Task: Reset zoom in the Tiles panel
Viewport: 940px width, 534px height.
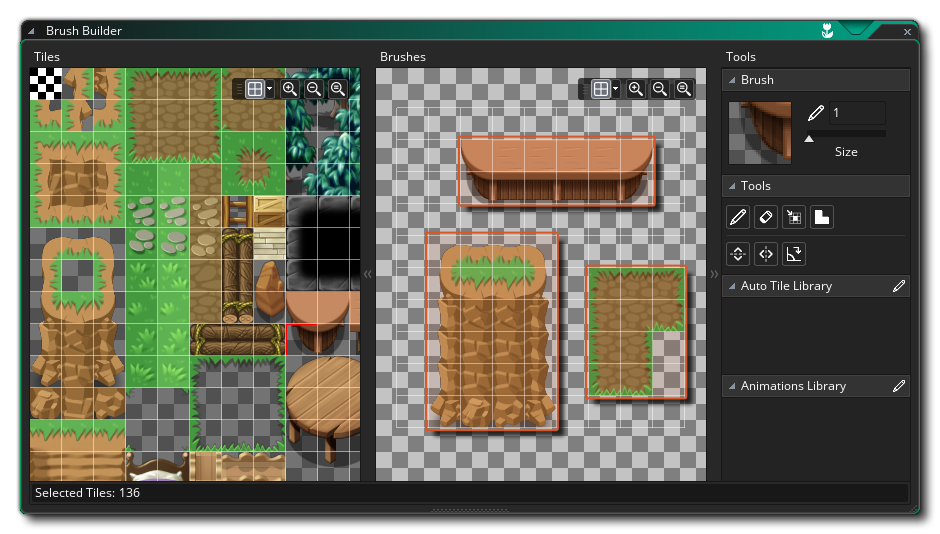Action: [338, 89]
